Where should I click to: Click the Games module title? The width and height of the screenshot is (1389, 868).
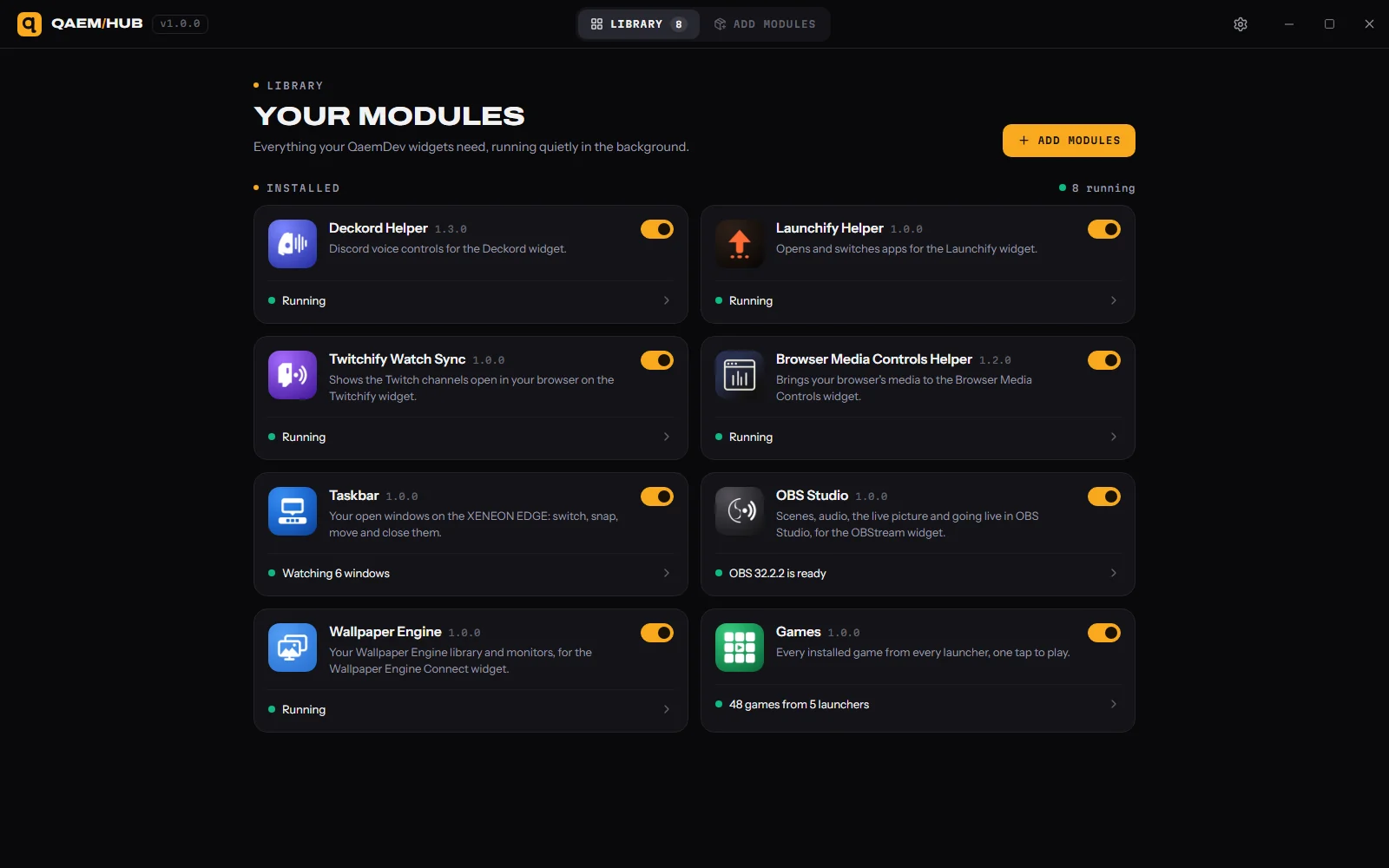[799, 632]
